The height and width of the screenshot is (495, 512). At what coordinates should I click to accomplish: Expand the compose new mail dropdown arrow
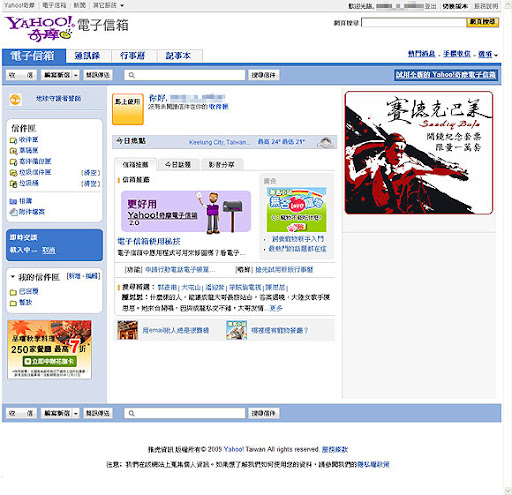click(x=76, y=75)
